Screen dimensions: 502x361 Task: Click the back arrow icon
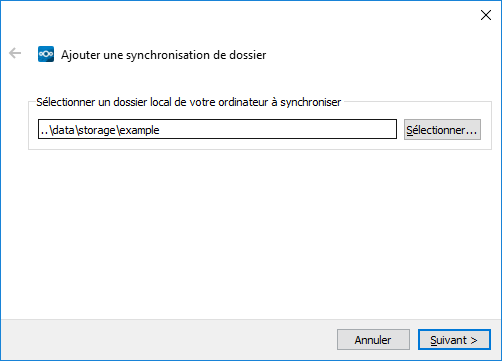(x=15, y=53)
